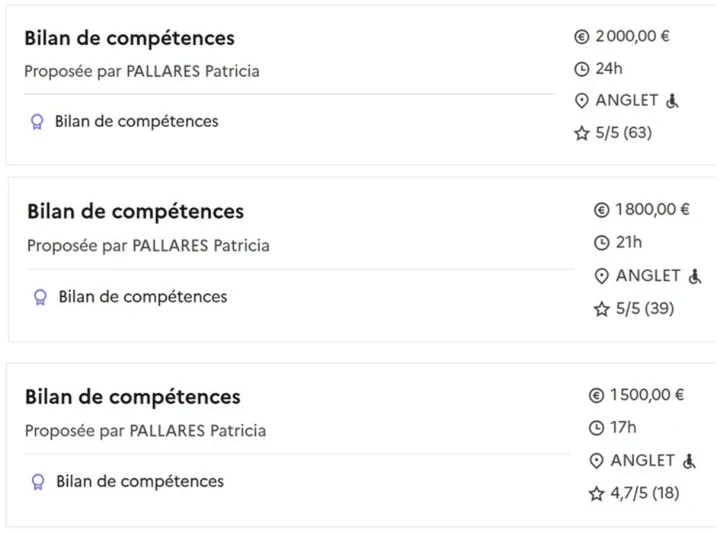
Task: Click the star icon beside 5/5 (63)
Action: click(582, 133)
